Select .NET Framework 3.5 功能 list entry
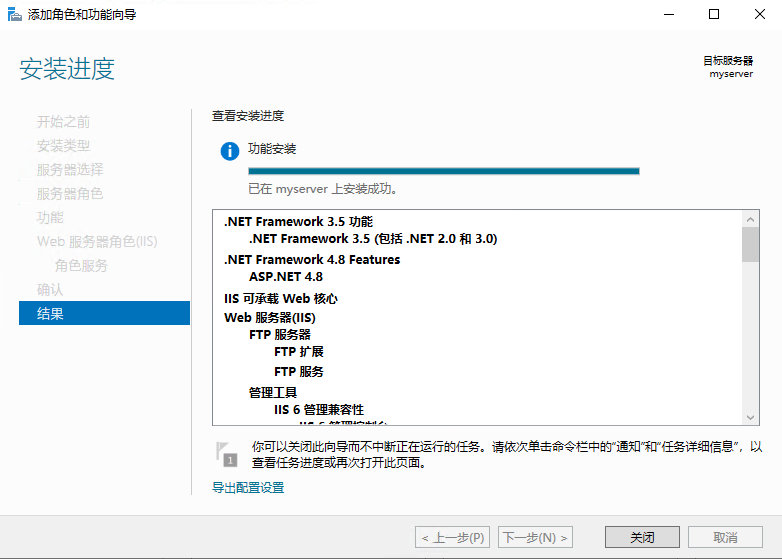The height and width of the screenshot is (559, 782). click(x=298, y=221)
